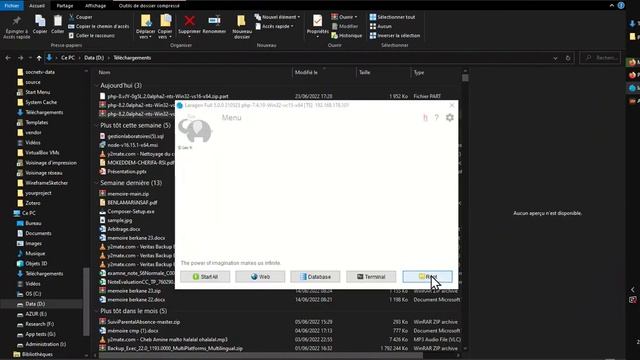640x360 pixels.
Task: Click Copier le chemin d'accès
Action: 98,26
